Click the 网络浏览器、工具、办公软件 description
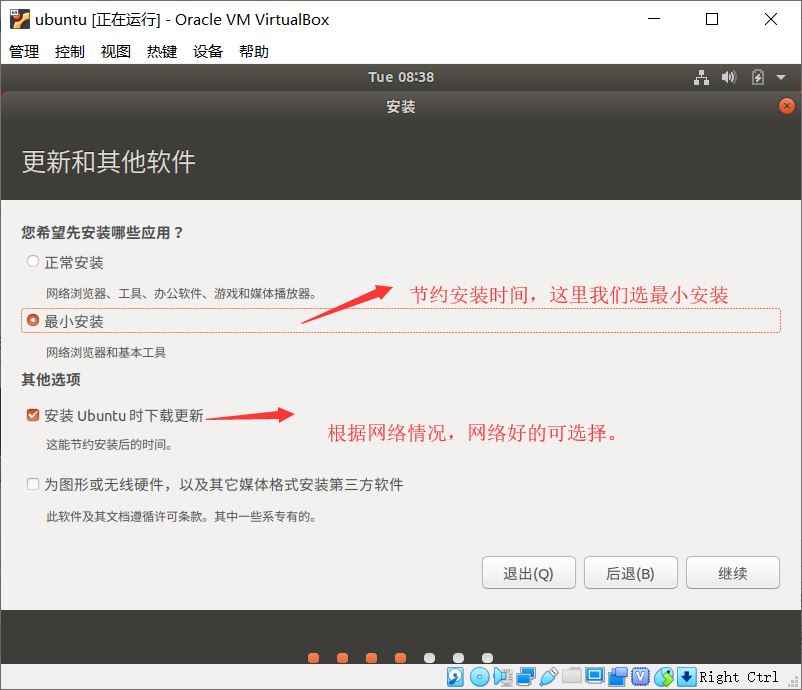Screen dimensions: 802x690 coord(182,294)
